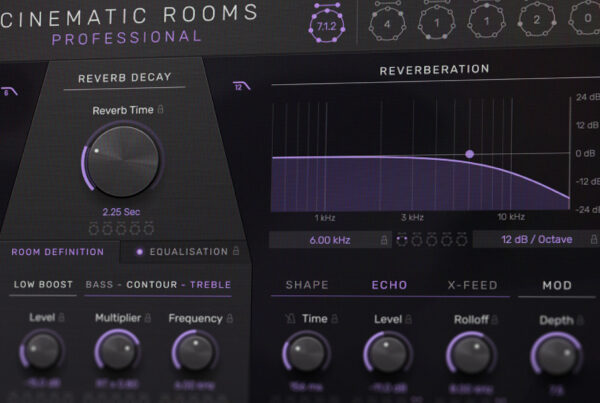Toggle the Equalisation tab lock icon
This screenshot has width=600, height=403.
pos(236,251)
